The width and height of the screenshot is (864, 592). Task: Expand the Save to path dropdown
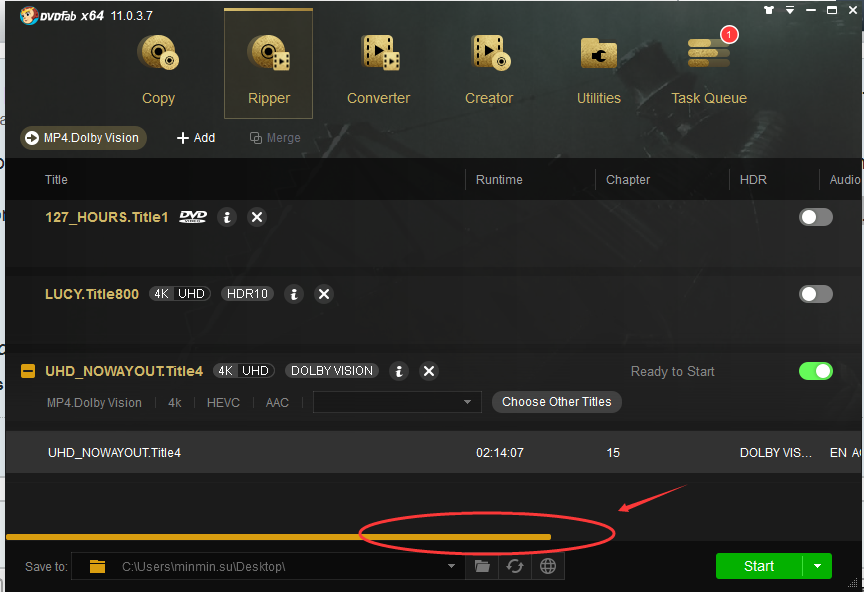click(x=451, y=566)
